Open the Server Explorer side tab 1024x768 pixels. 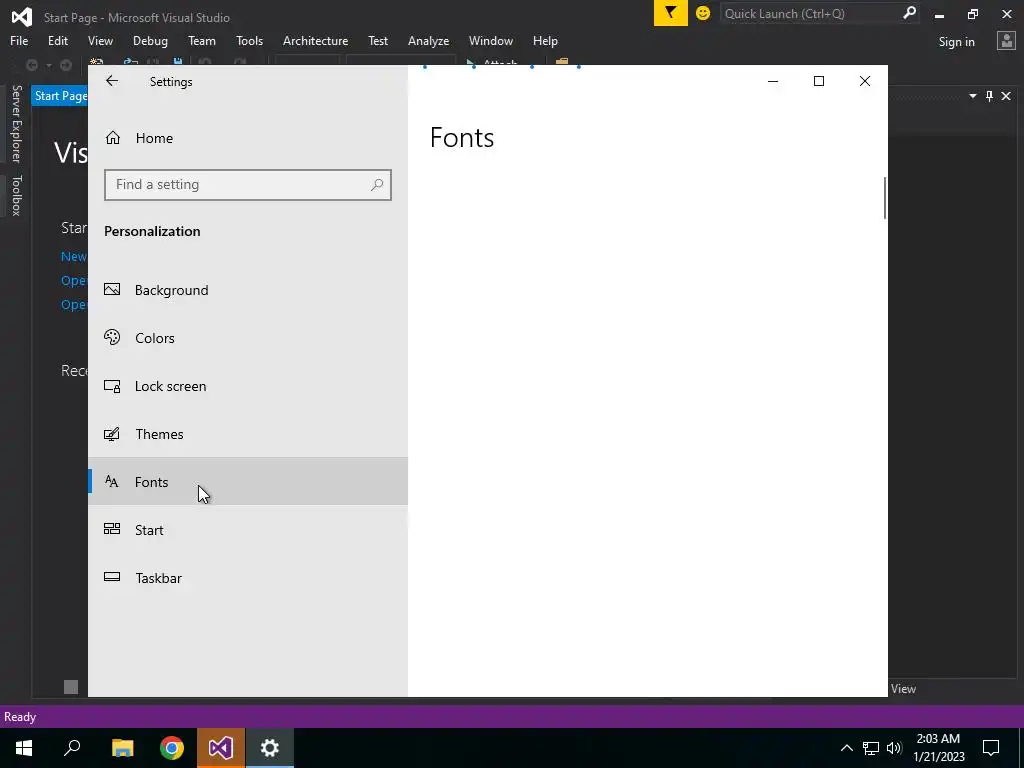coord(16,123)
